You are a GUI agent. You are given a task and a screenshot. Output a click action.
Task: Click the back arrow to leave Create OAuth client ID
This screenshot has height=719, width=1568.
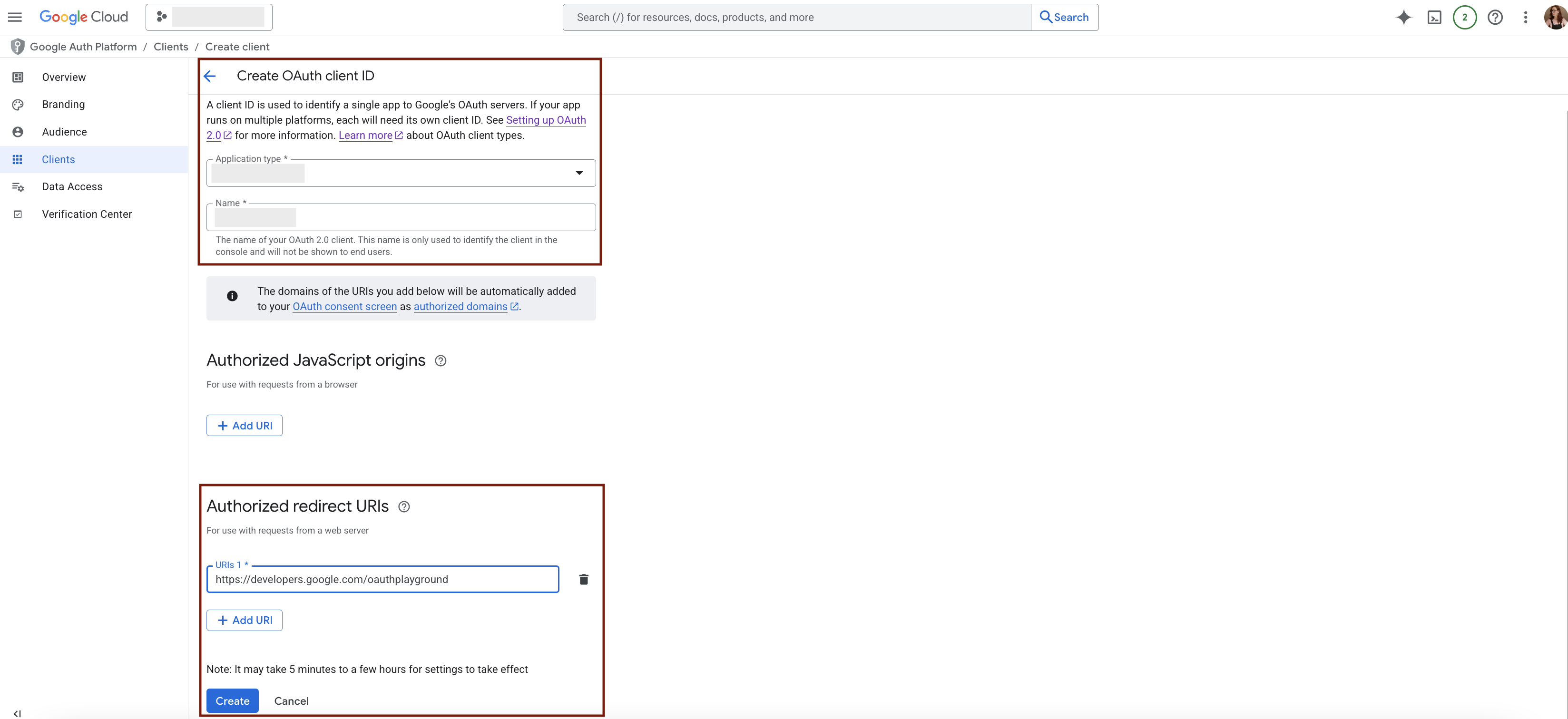pos(210,76)
